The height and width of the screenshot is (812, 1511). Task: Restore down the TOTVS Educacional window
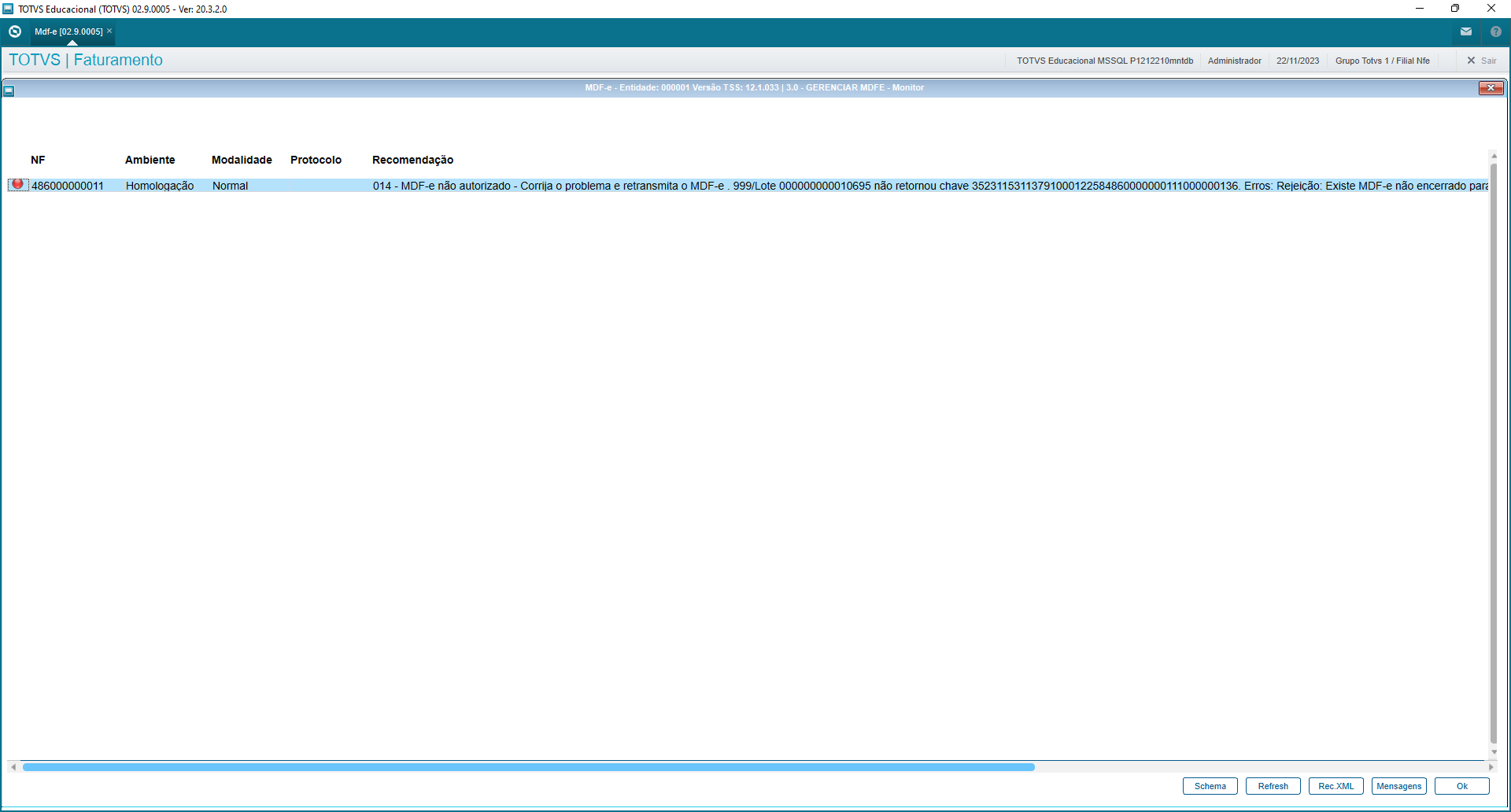pos(1455,9)
